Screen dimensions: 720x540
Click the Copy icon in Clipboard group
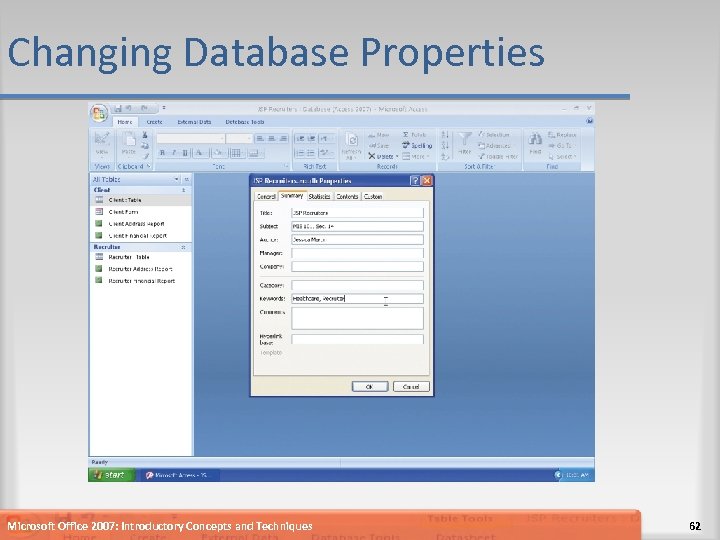pyautogui.click(x=145, y=146)
